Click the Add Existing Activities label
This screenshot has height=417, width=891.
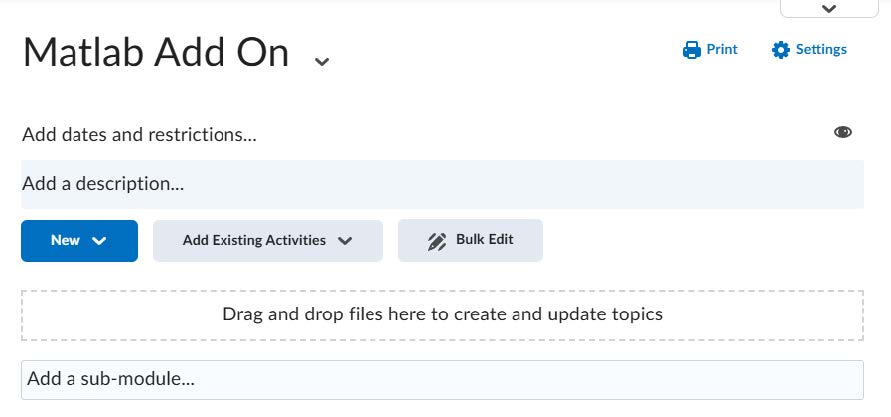[x=254, y=241]
